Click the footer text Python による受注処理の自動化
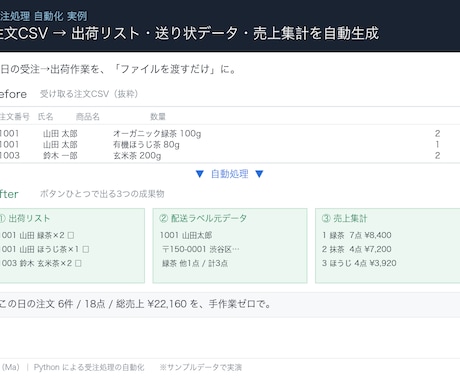 (89, 367)
